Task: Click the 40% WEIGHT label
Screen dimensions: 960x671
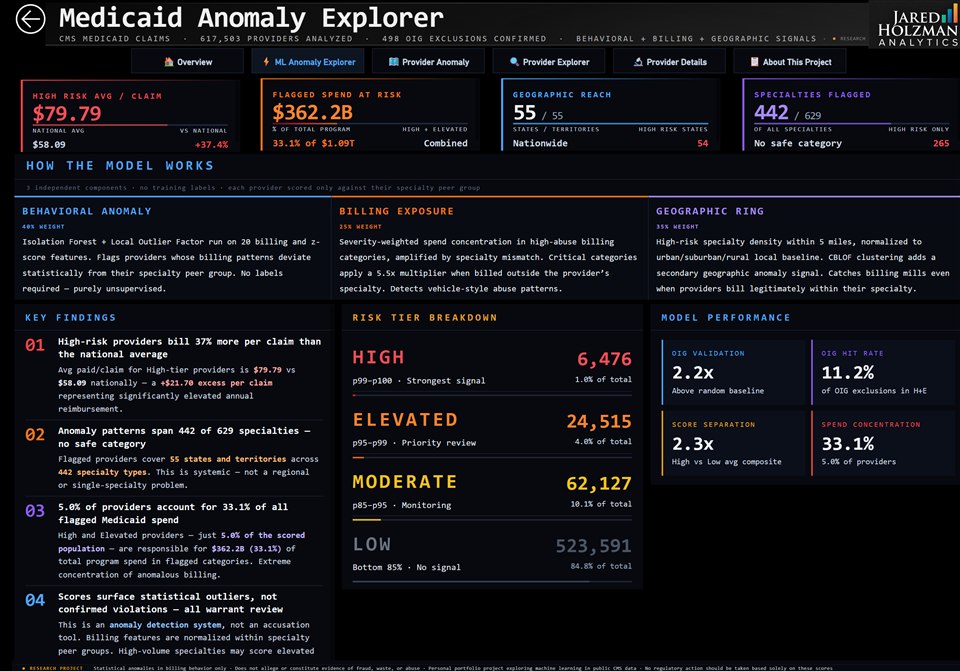Action: (43, 227)
